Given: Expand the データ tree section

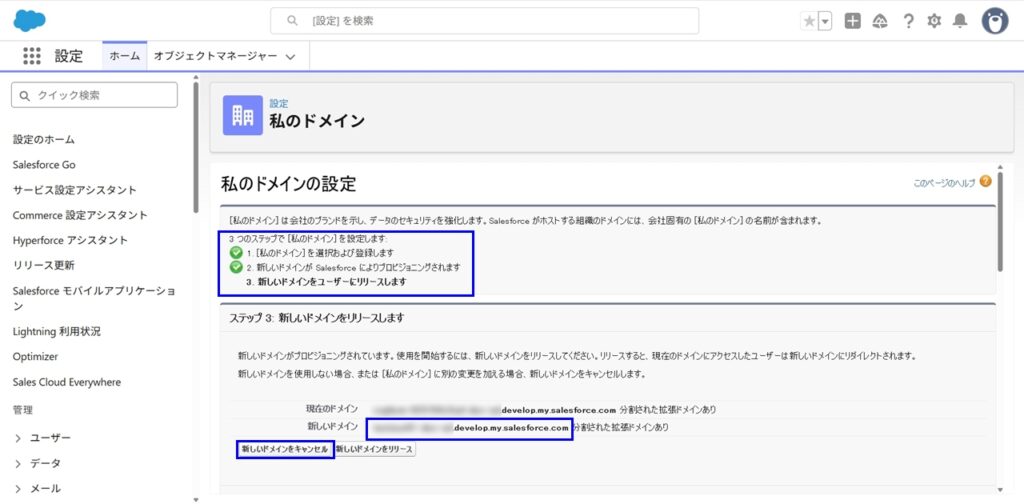Looking at the screenshot, I should tap(19, 463).
